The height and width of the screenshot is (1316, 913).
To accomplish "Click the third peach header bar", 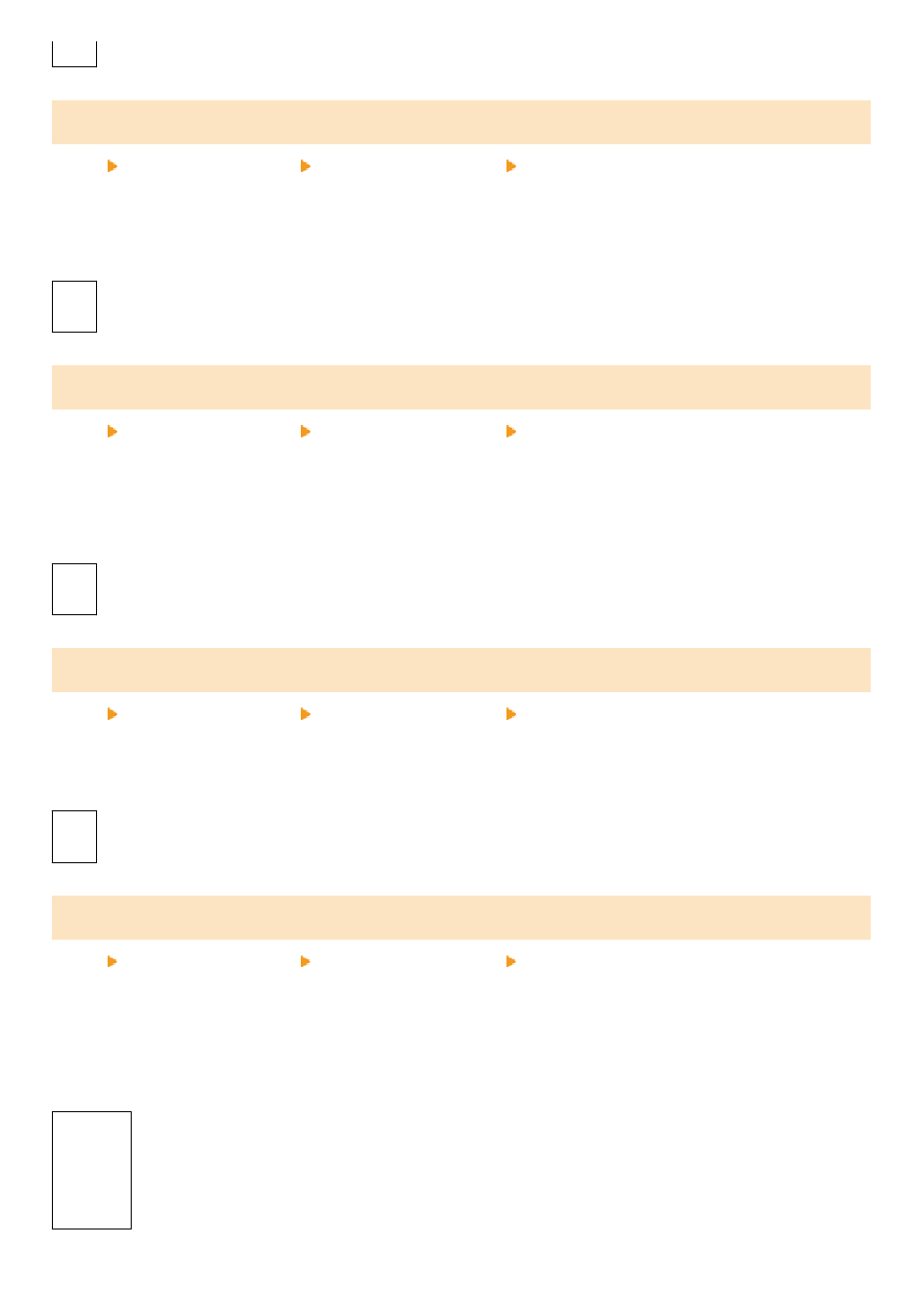I will pyautogui.click(x=460, y=670).
